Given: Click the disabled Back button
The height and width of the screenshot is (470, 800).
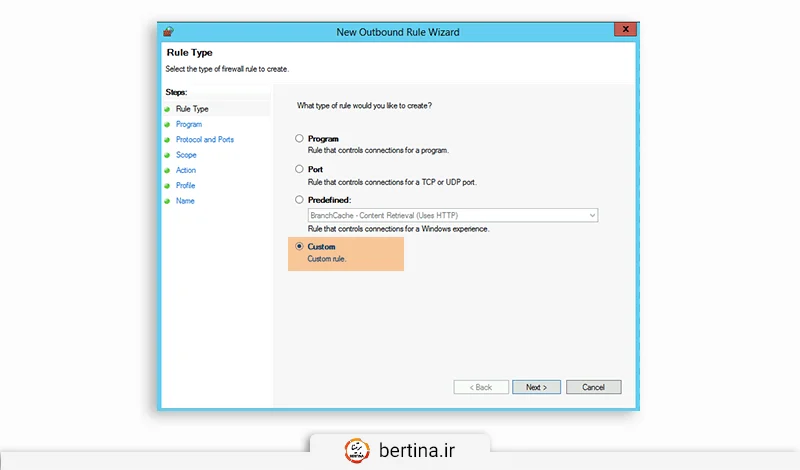Looking at the screenshot, I should coord(481,387).
